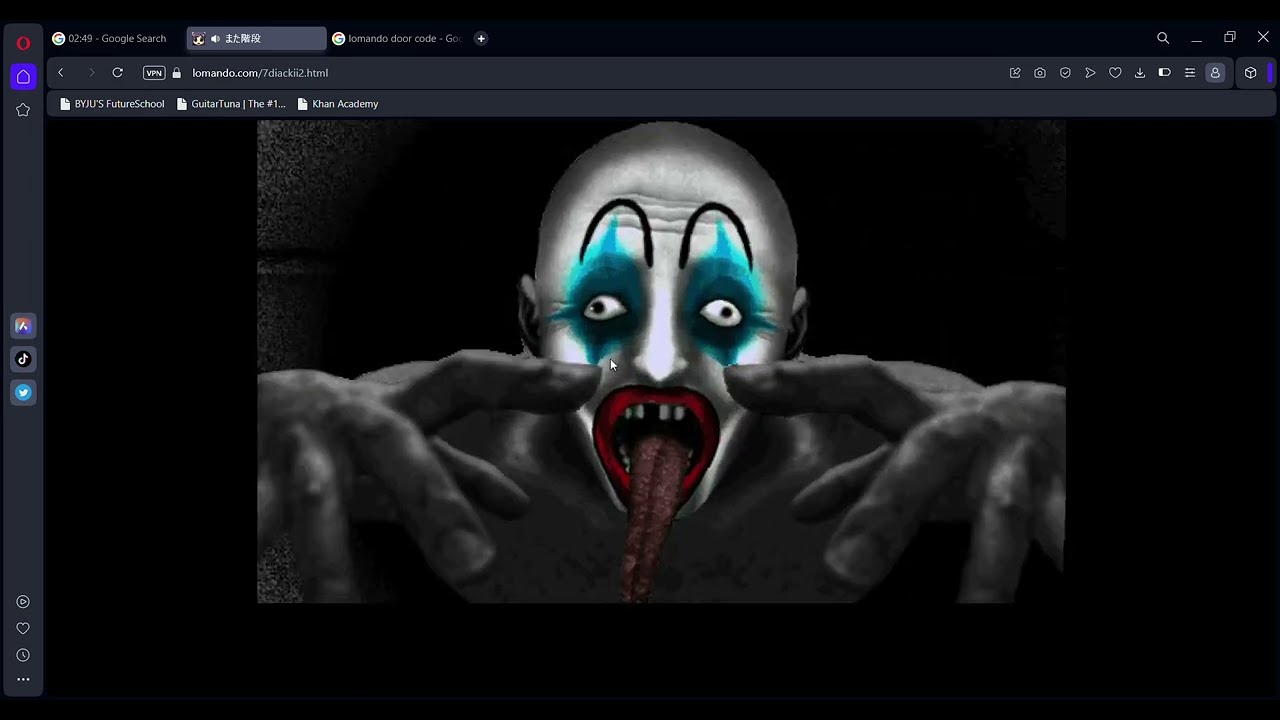Toggle the VPN badge

(154, 73)
